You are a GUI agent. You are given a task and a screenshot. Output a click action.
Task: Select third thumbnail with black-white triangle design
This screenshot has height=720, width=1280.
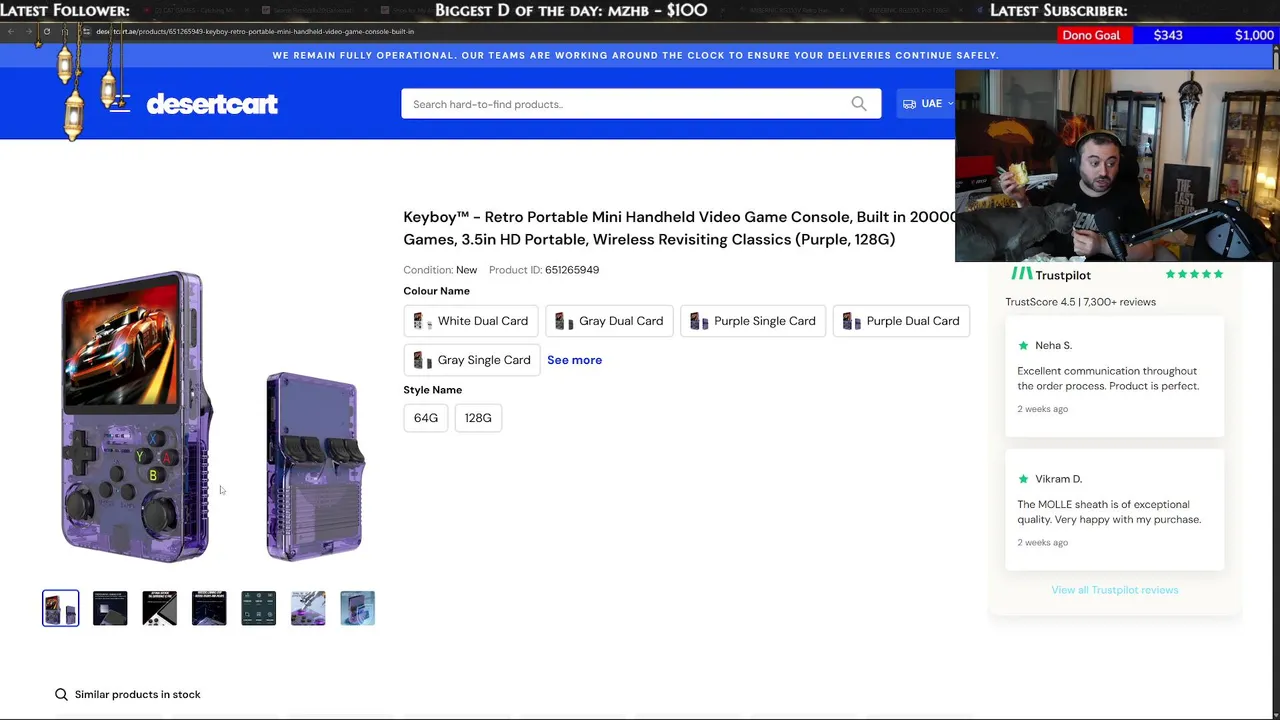[159, 608]
